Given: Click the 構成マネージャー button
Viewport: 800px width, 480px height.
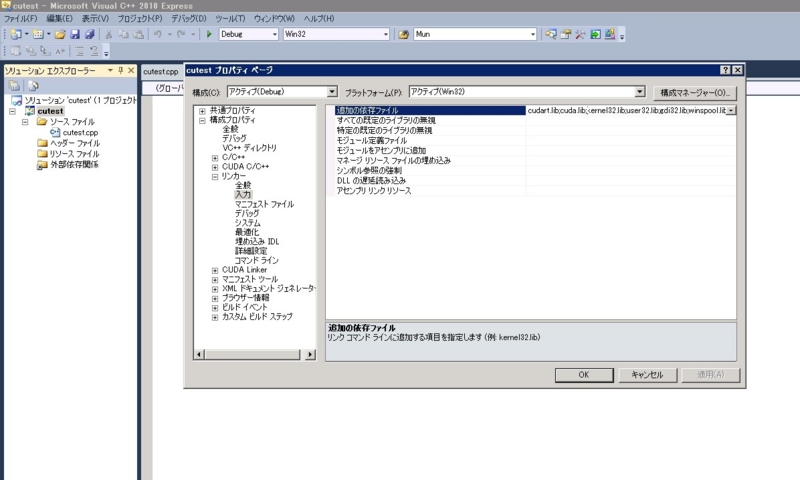Looking at the screenshot, I should tap(695, 92).
